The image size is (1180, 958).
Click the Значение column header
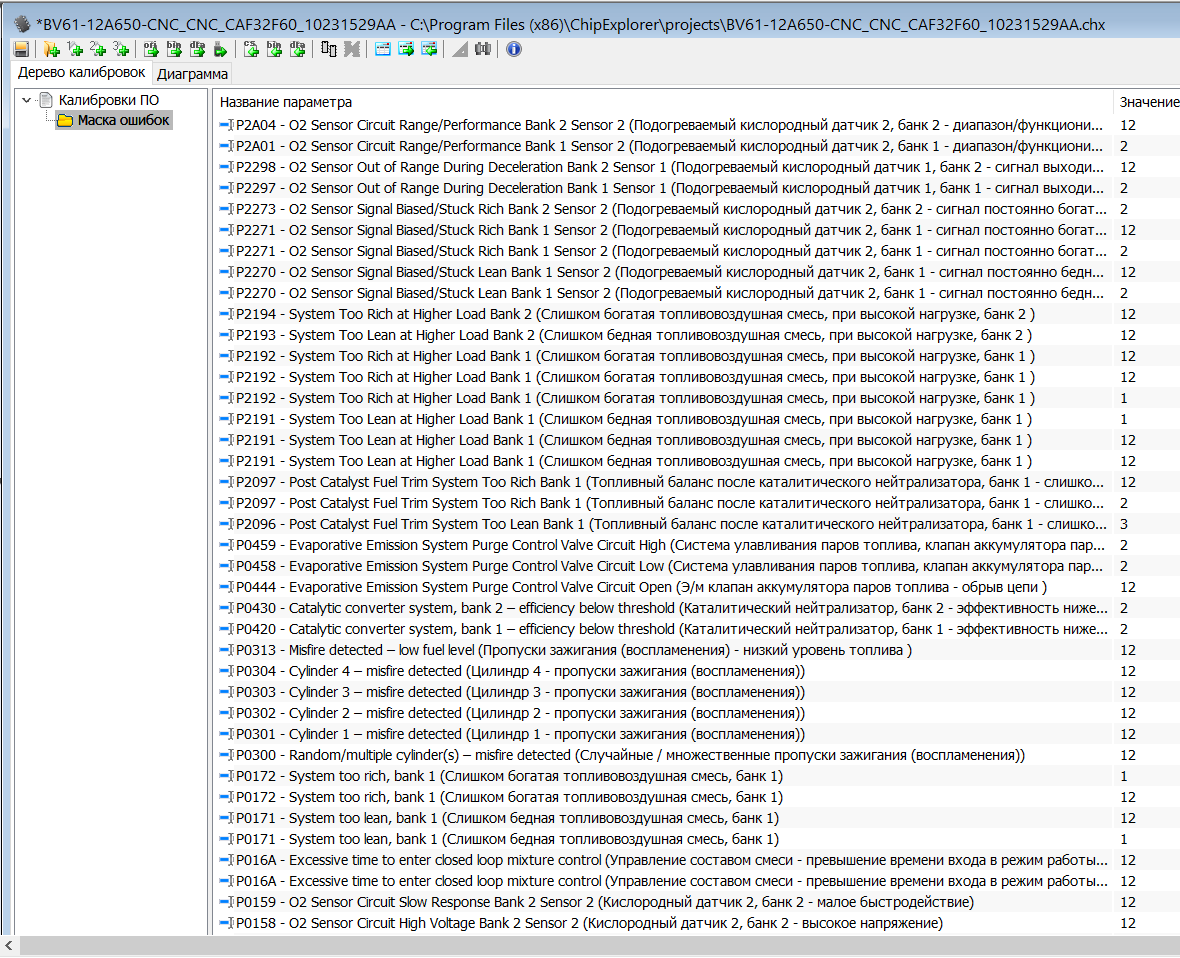[1148, 102]
